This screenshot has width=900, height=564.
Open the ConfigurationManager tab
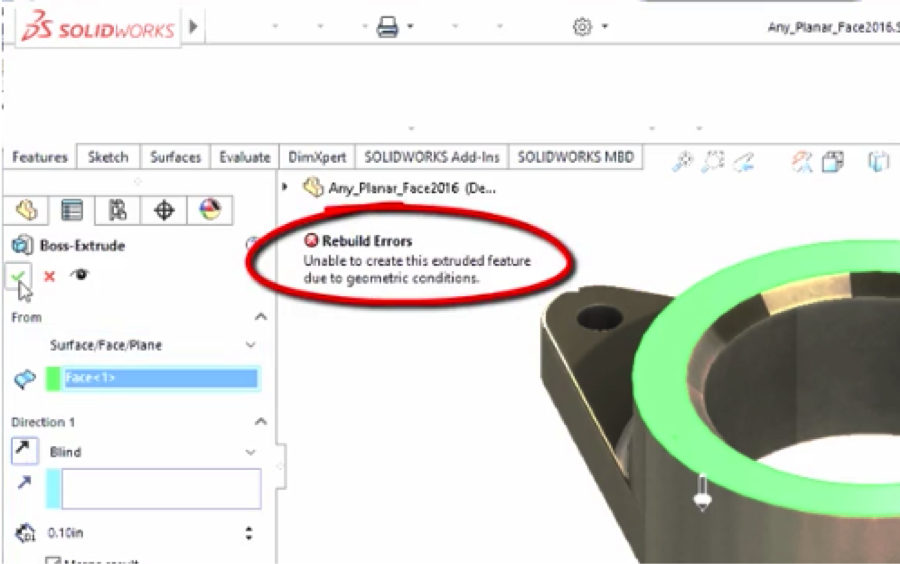click(x=118, y=210)
